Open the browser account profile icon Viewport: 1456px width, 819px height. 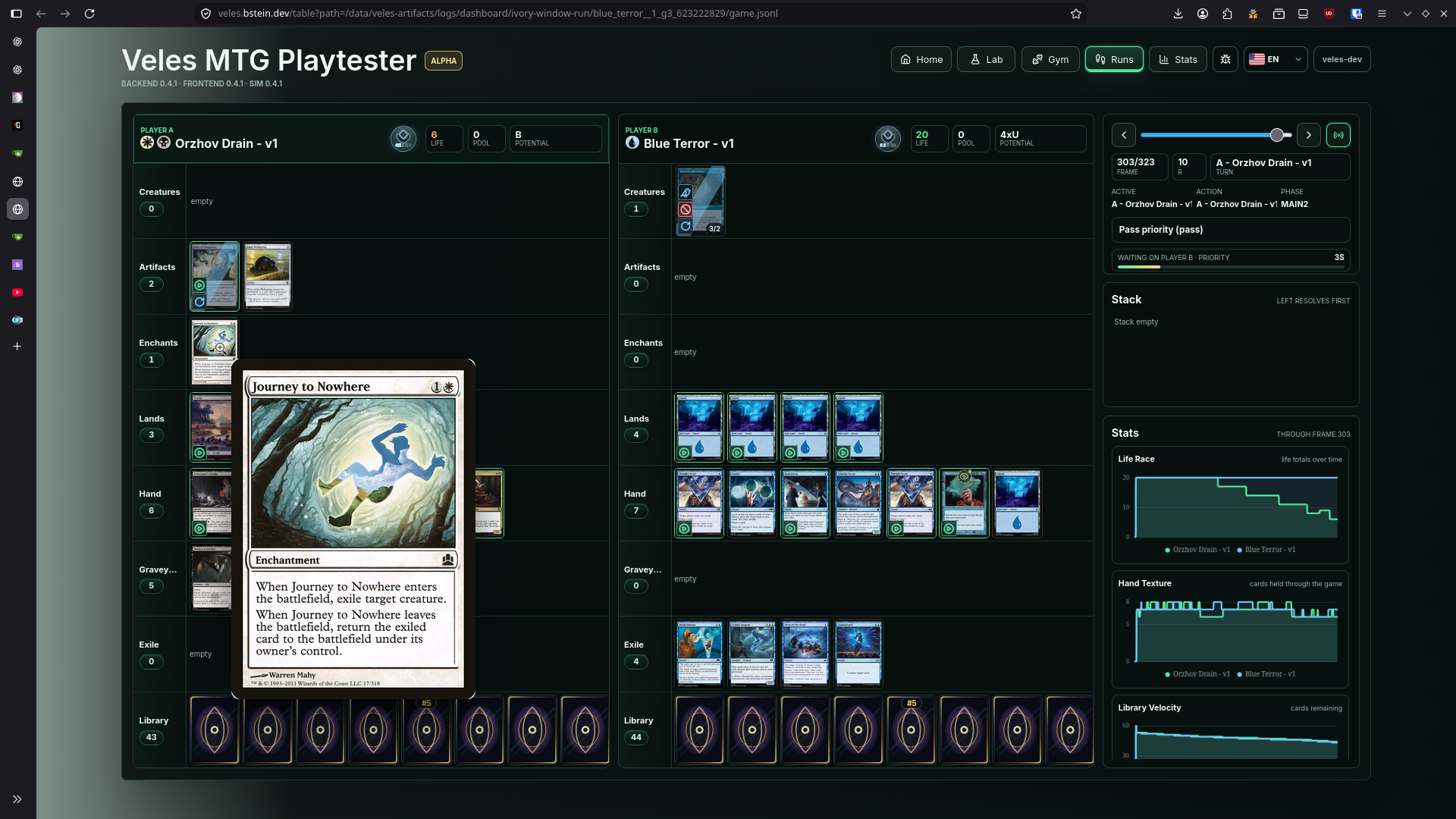pyautogui.click(x=1203, y=14)
